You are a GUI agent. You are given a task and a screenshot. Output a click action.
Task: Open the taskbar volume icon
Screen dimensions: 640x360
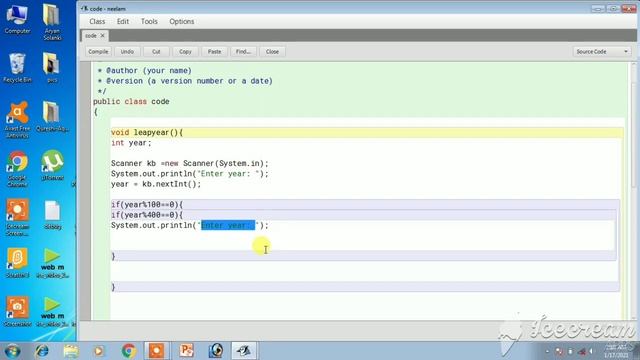[591, 351]
